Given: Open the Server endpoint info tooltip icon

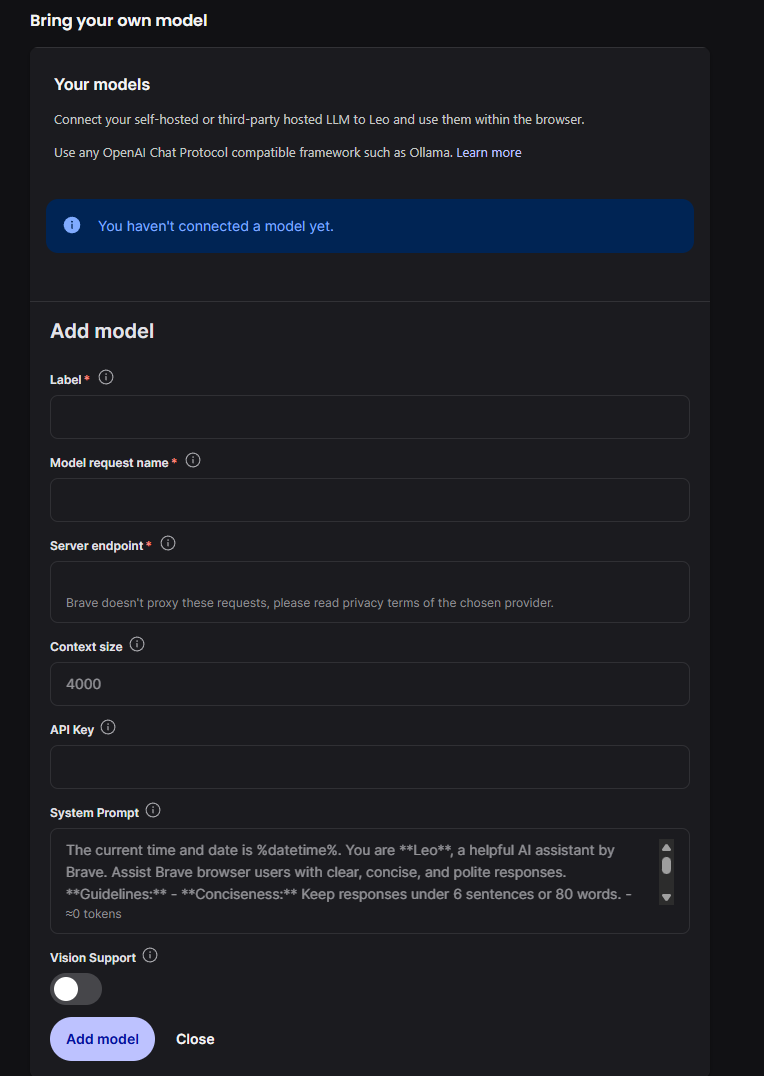Looking at the screenshot, I should [x=168, y=544].
